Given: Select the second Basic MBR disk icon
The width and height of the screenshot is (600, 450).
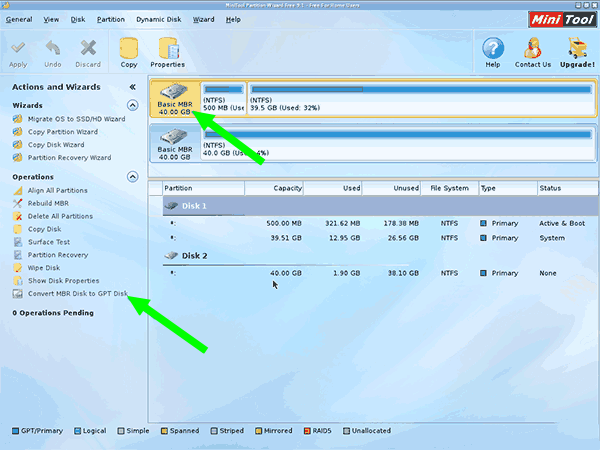Looking at the screenshot, I should pos(174,137).
